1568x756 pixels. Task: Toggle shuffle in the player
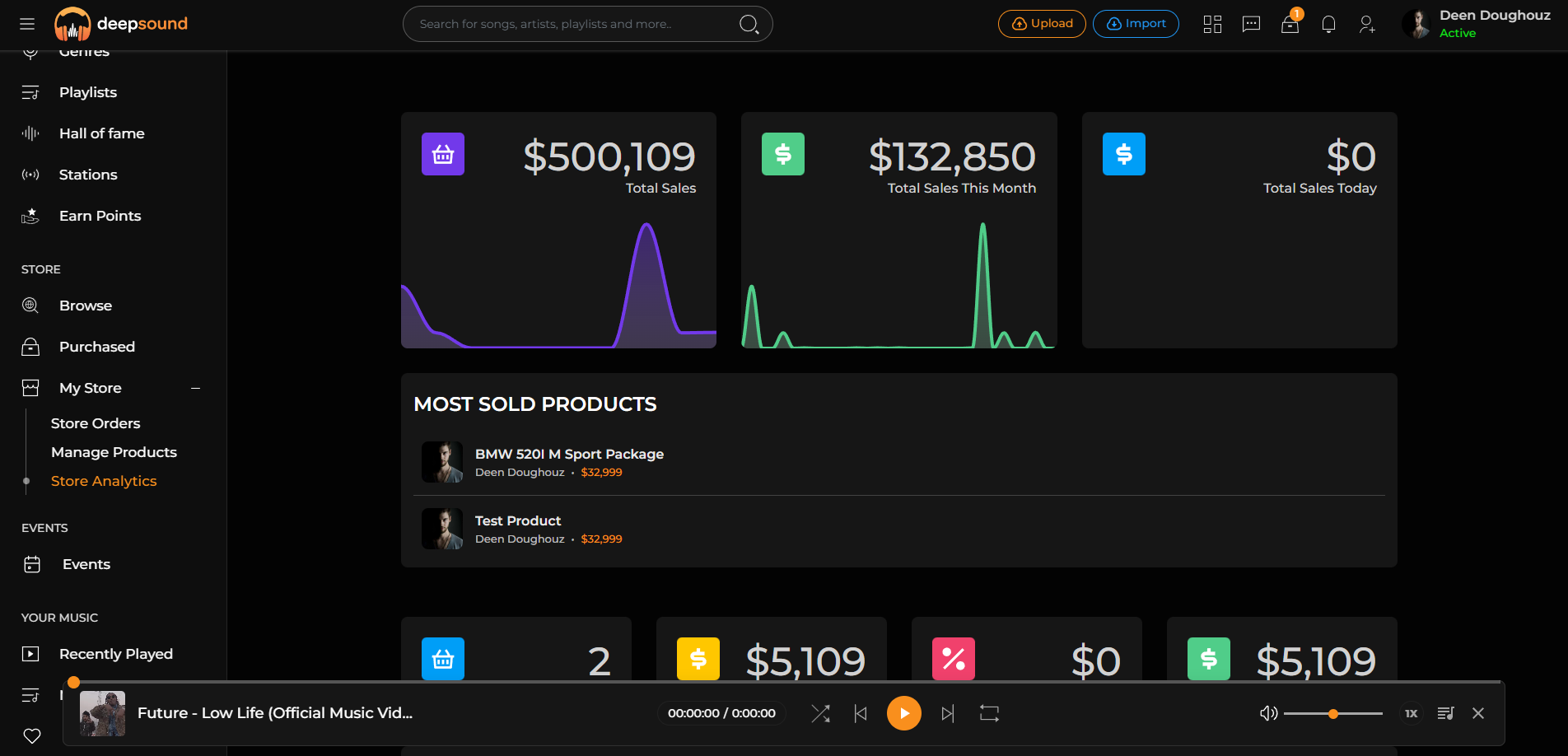(820, 713)
